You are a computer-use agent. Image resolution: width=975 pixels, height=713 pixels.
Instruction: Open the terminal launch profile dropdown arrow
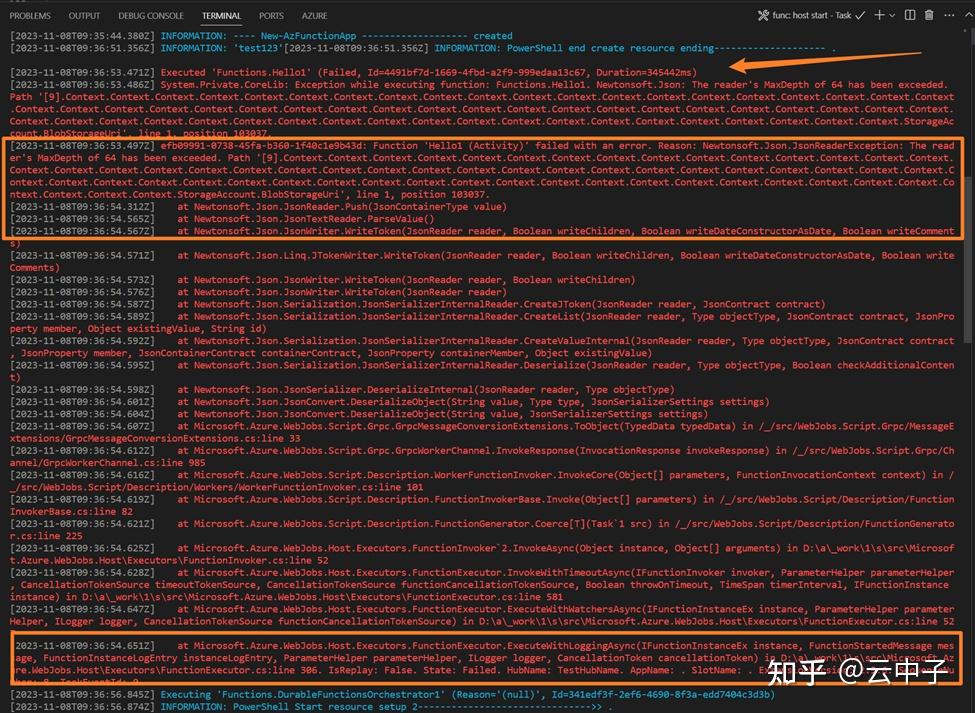tap(892, 15)
